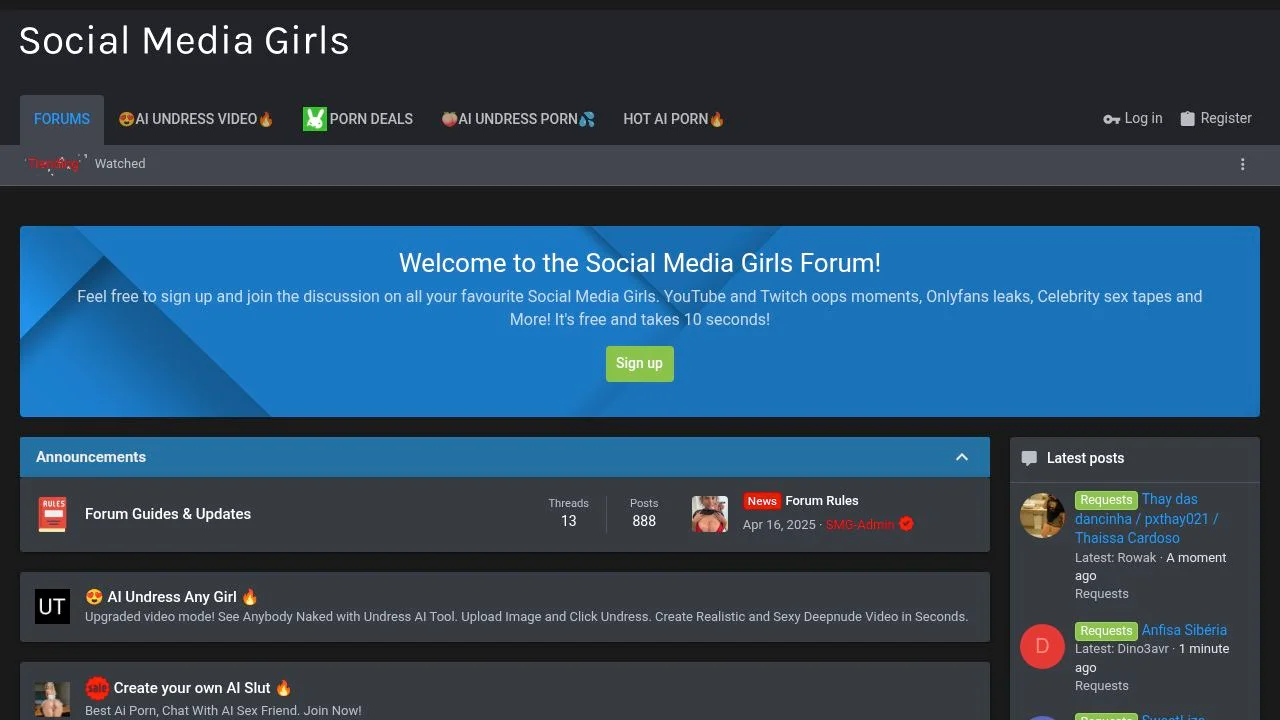Select the Watched menu item

pos(119,163)
